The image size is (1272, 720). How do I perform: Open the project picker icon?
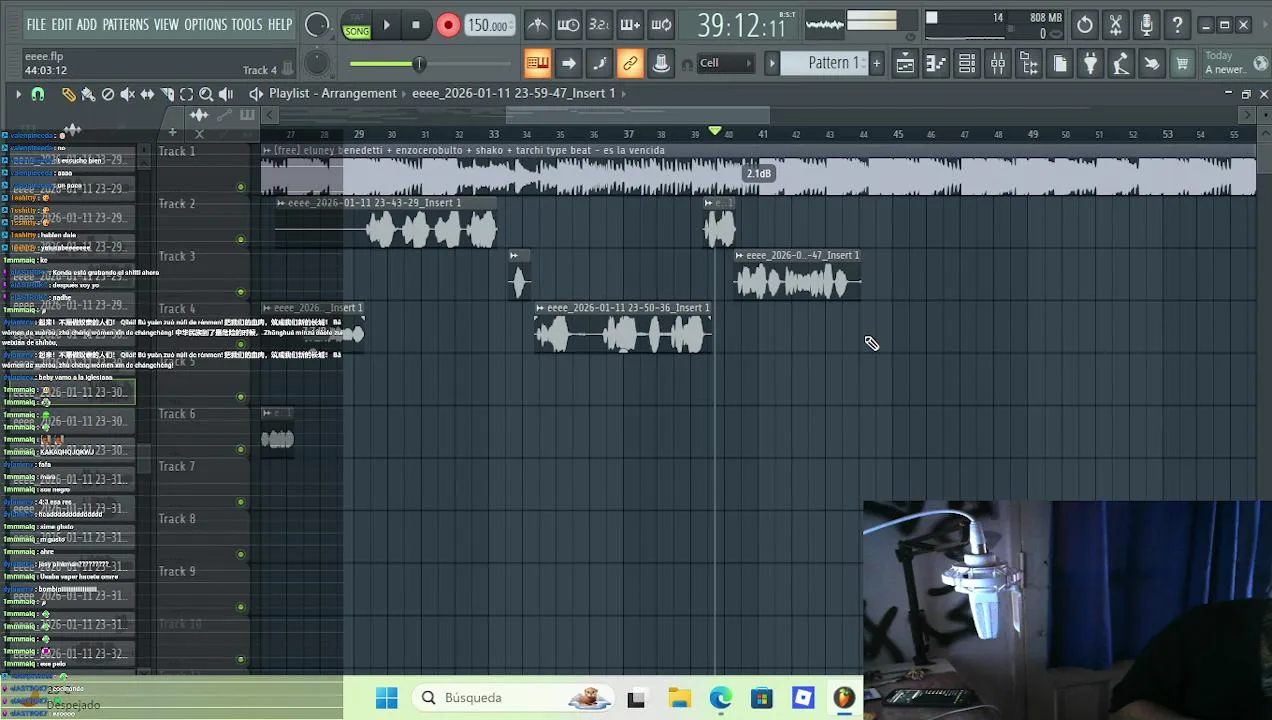coord(1060,64)
